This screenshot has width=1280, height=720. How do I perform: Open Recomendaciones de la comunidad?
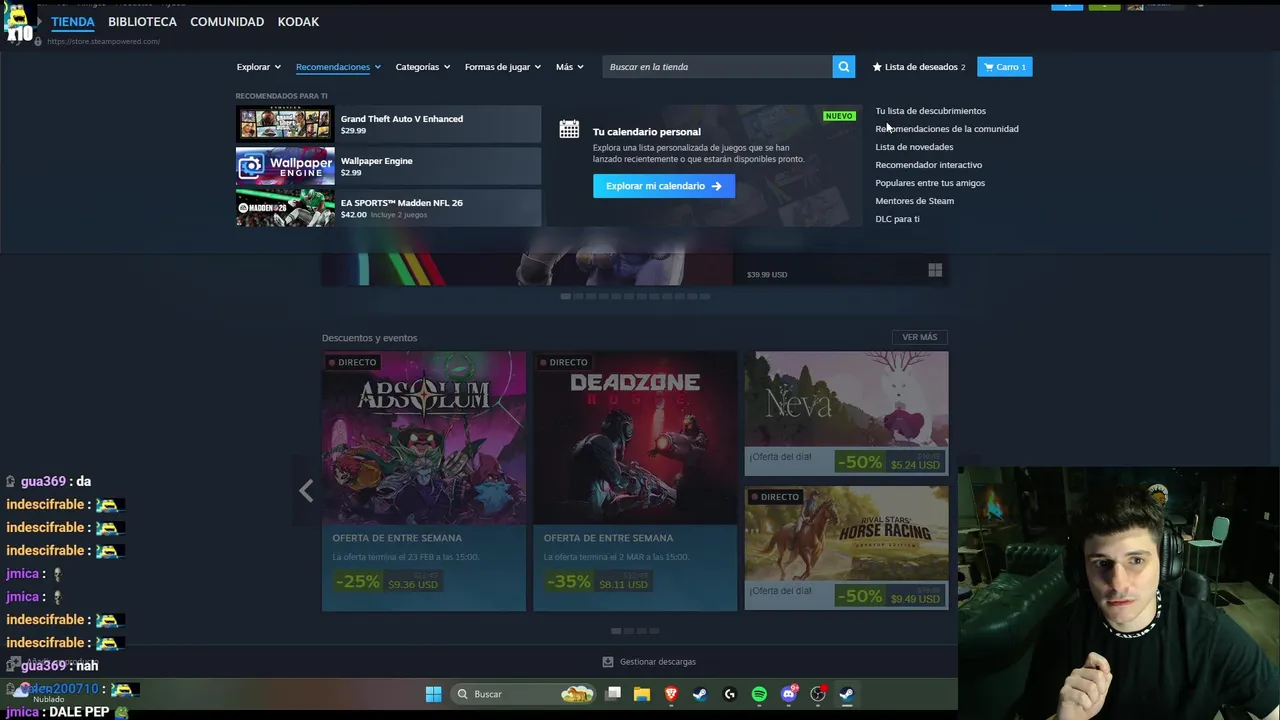coord(947,129)
